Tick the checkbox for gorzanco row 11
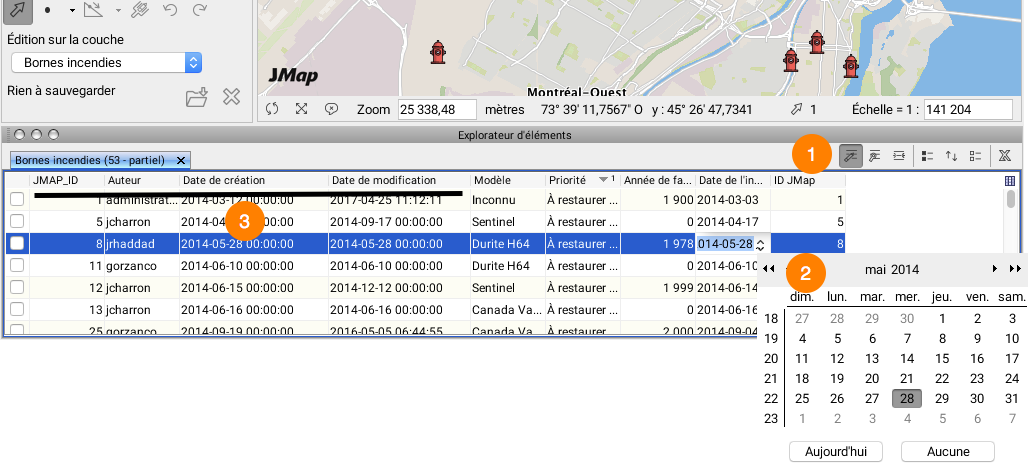 pyautogui.click(x=17, y=266)
